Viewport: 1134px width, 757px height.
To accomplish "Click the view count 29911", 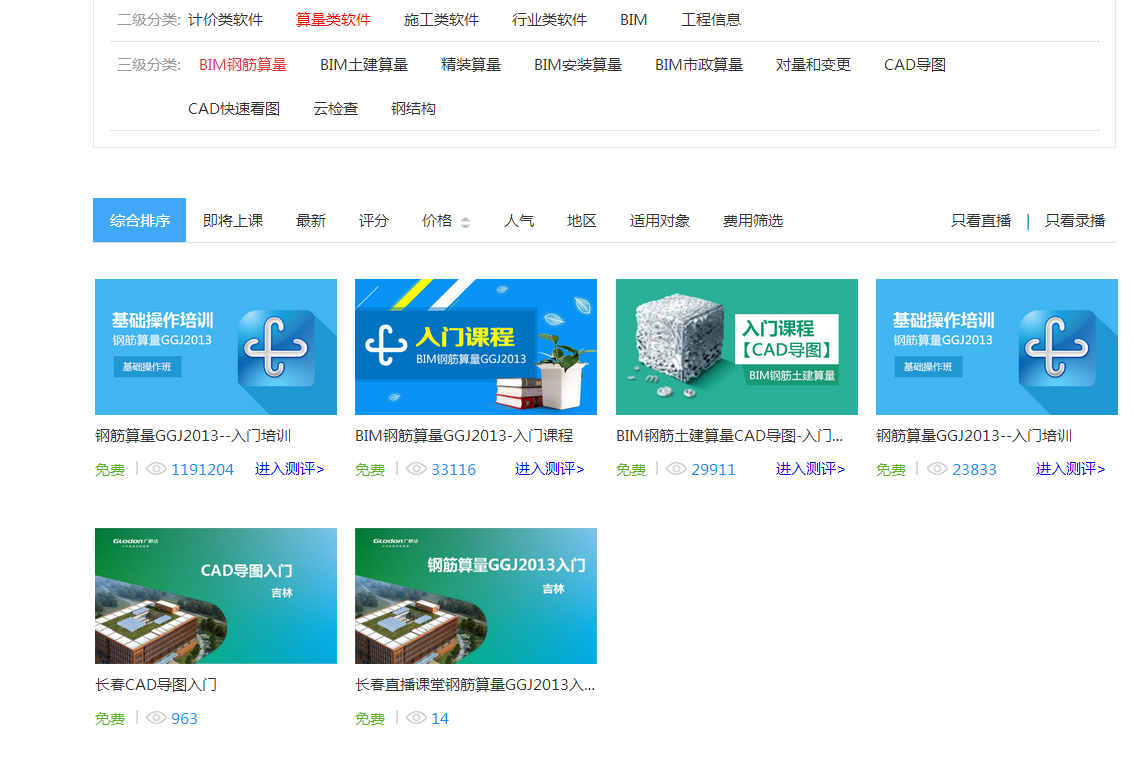I will click(x=713, y=470).
